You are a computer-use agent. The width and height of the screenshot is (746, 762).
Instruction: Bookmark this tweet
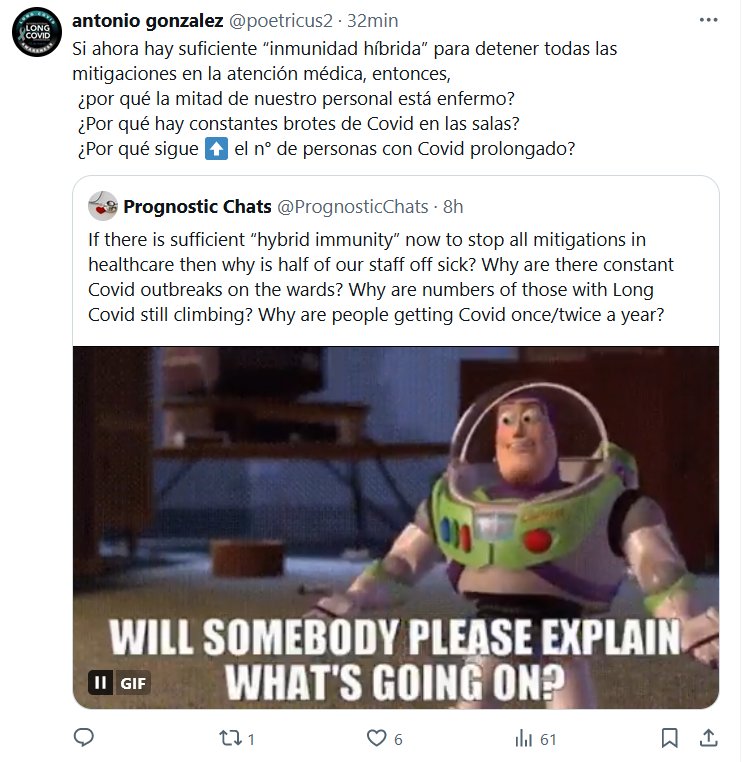pos(670,738)
